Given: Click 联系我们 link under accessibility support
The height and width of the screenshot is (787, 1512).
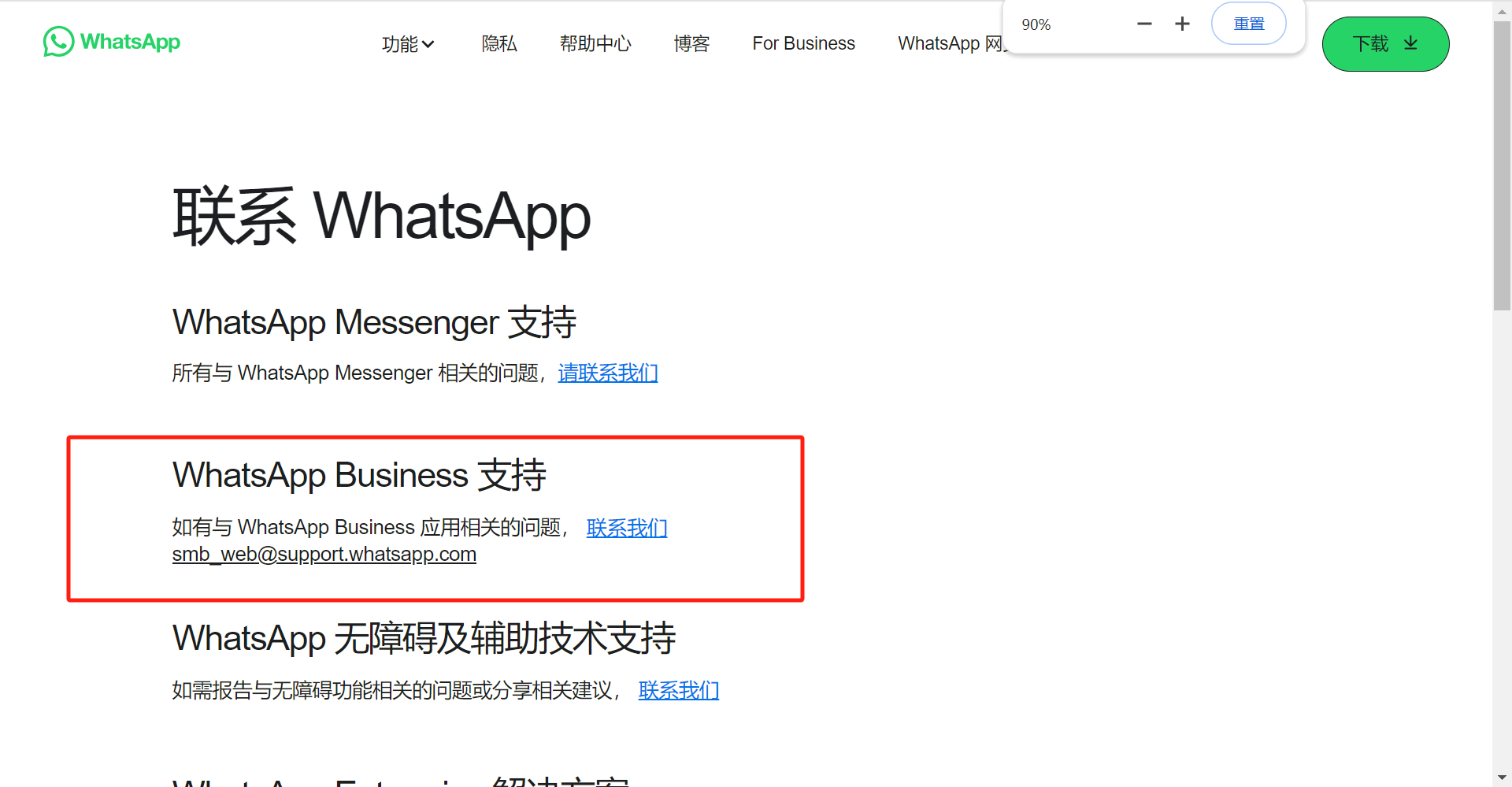Looking at the screenshot, I should (679, 691).
